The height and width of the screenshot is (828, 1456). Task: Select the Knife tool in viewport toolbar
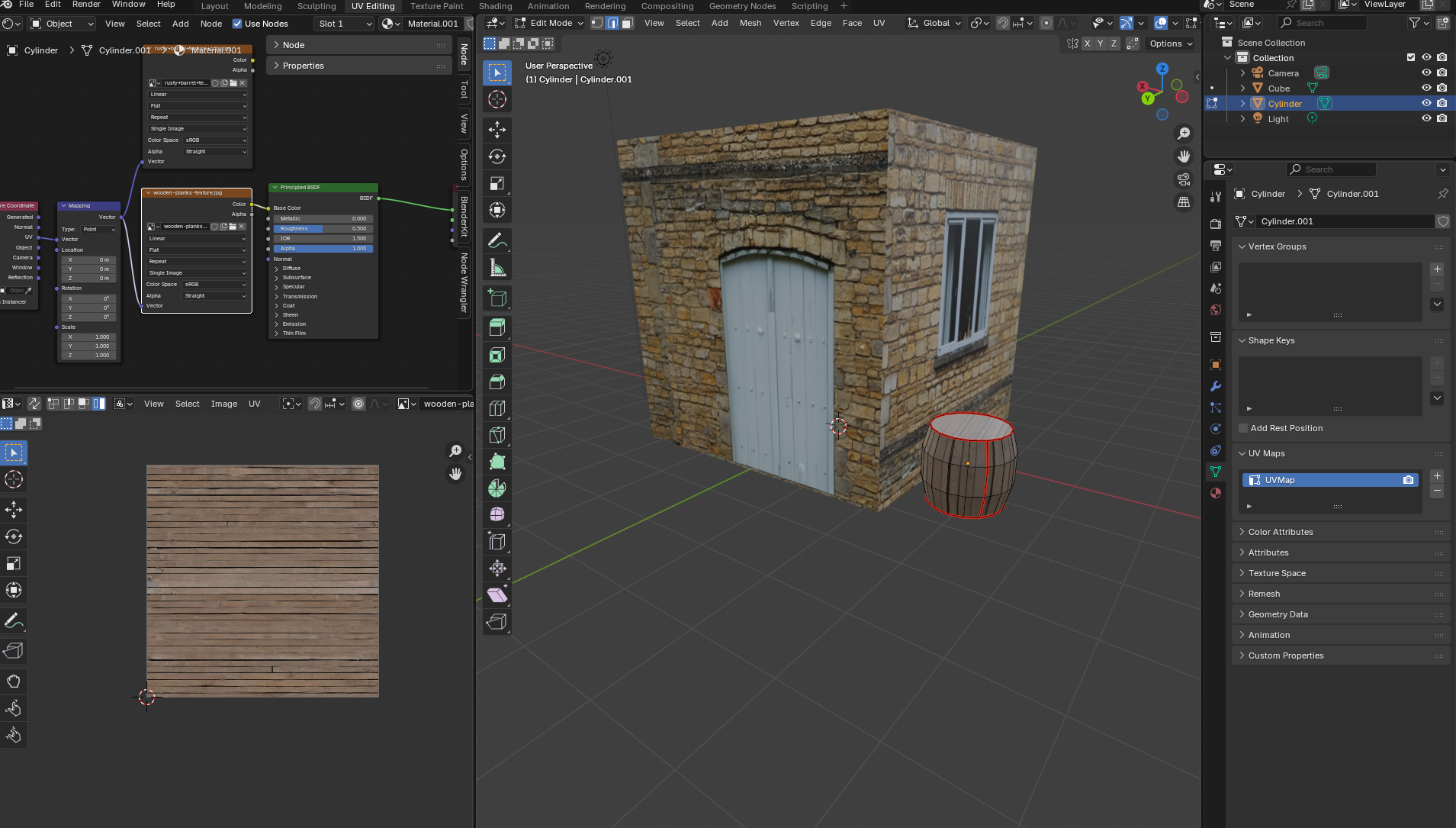tap(497, 435)
